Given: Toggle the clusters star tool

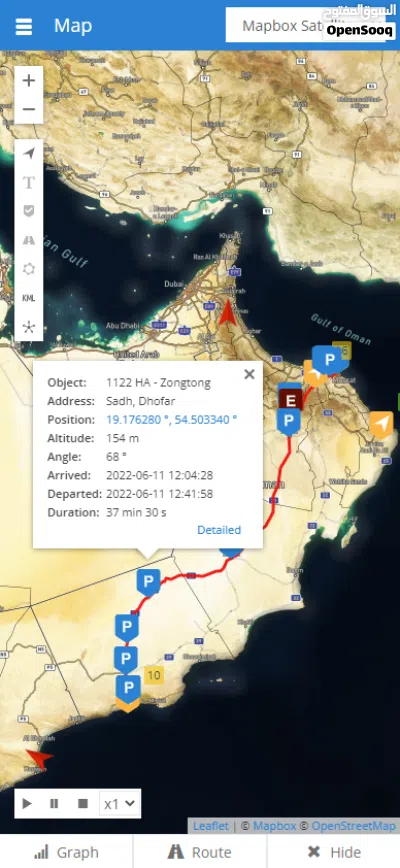Looking at the screenshot, I should (29, 327).
